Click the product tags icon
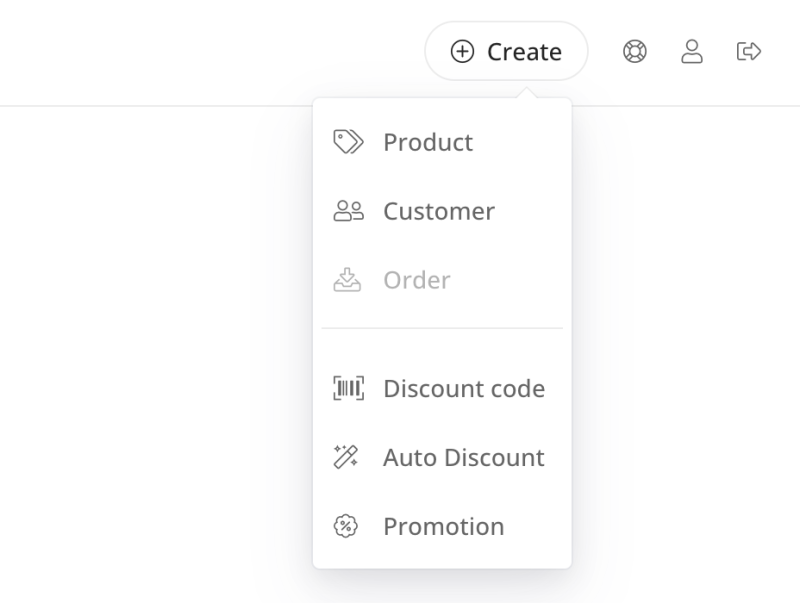The width and height of the screenshot is (800, 603). [348, 142]
